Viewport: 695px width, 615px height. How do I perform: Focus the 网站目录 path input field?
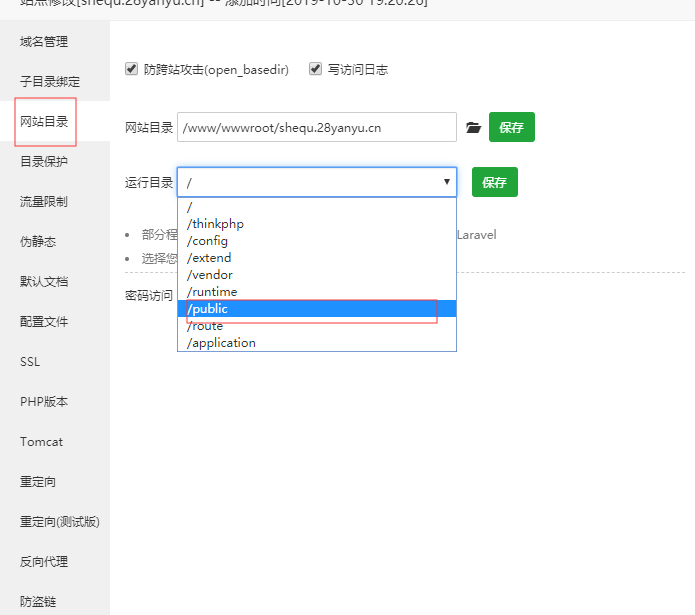(317, 127)
